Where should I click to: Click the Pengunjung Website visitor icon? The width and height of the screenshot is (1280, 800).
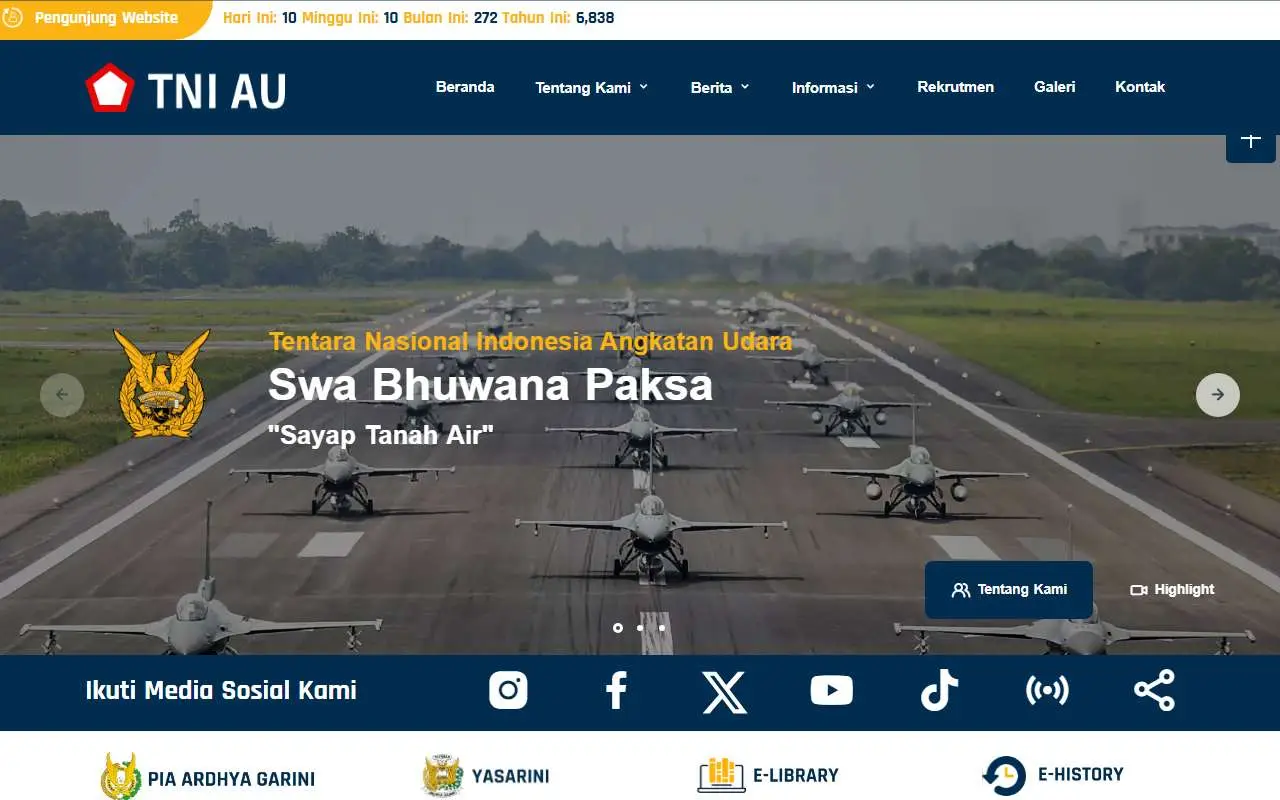14,18
